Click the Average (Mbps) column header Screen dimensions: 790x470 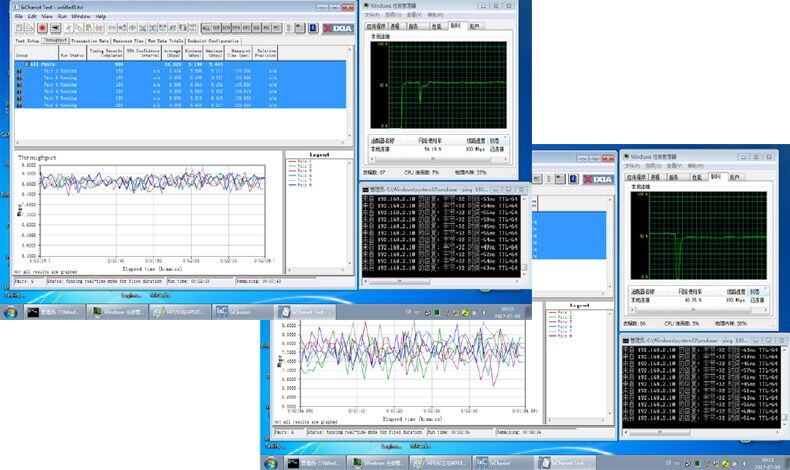pos(172,53)
